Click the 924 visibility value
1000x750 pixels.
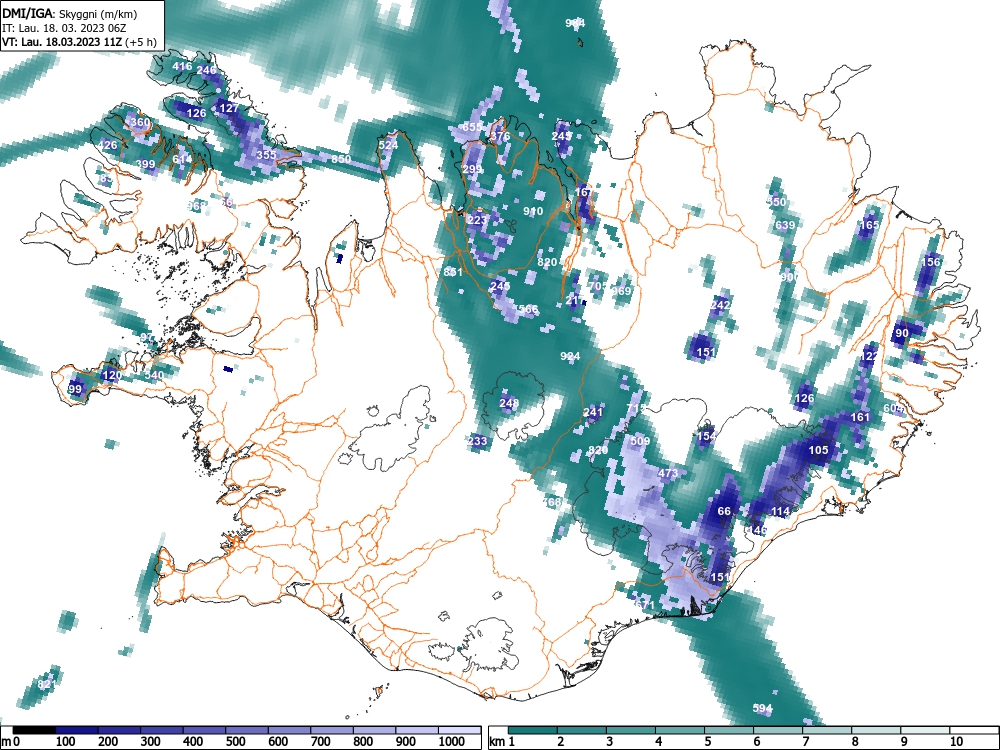click(x=570, y=356)
